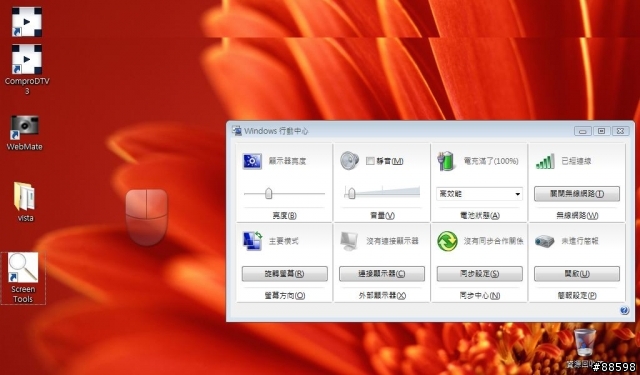
Task: Open the green Sync Center icon
Action: (x=447, y=241)
